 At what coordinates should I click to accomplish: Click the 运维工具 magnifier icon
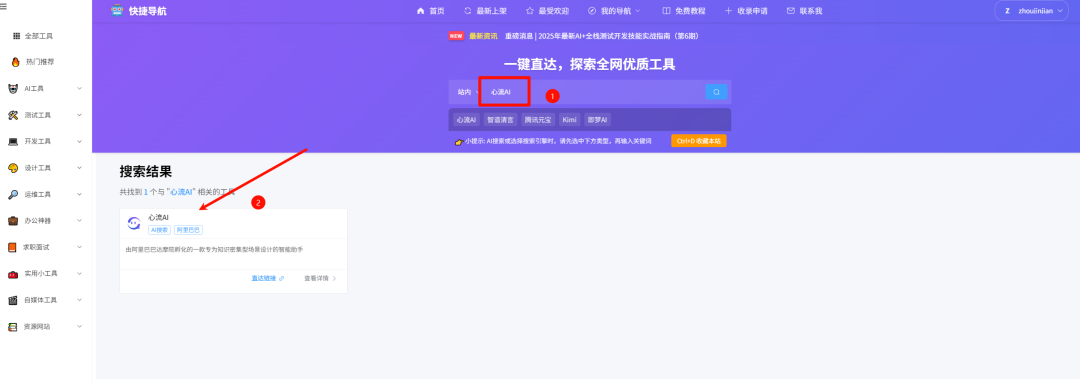[13, 194]
